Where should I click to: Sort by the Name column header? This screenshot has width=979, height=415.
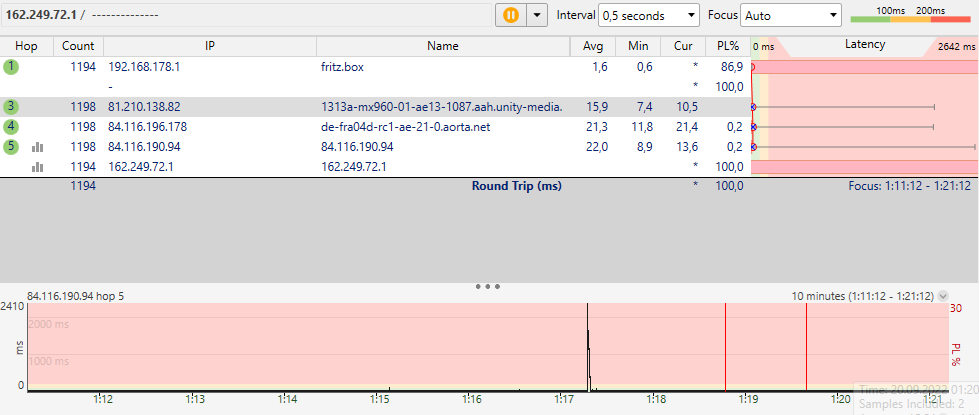443,46
